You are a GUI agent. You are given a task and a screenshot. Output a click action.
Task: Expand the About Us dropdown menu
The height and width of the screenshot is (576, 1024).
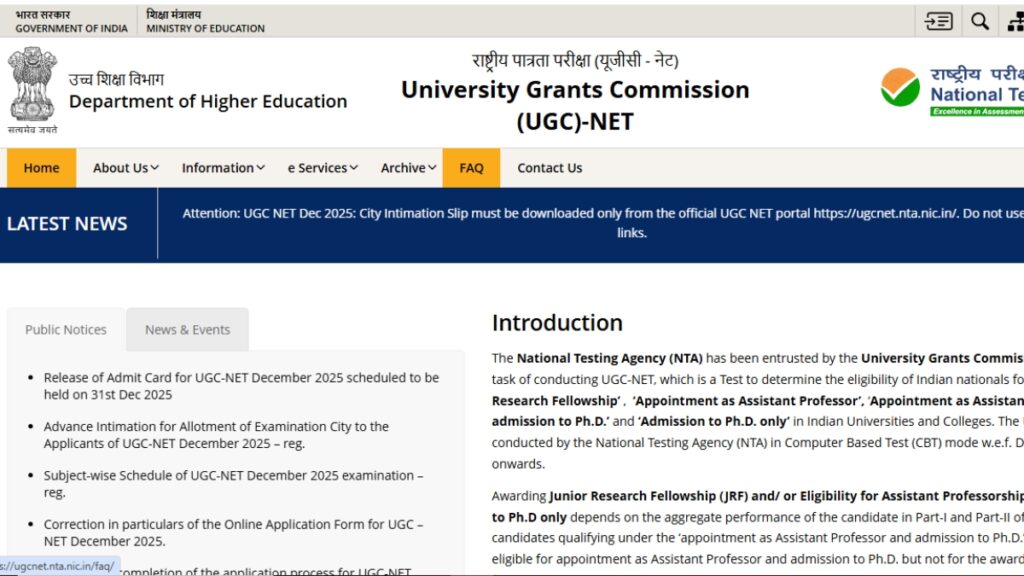tap(124, 168)
